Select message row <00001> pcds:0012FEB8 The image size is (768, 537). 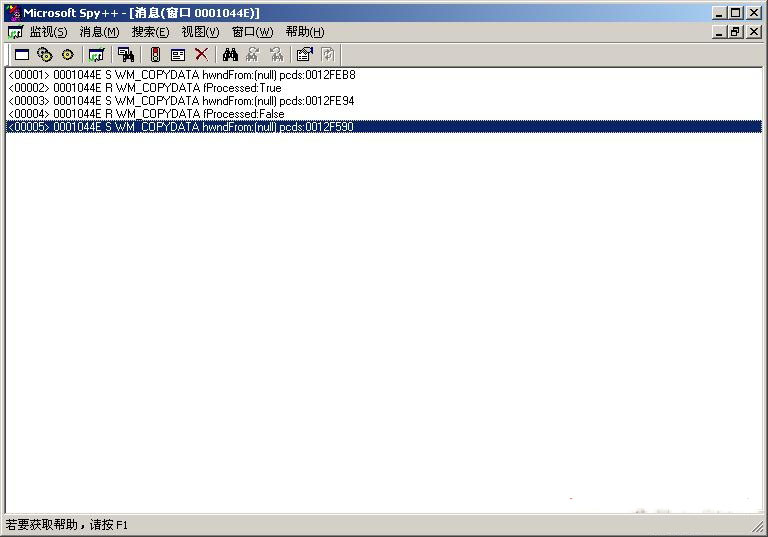tap(384, 75)
